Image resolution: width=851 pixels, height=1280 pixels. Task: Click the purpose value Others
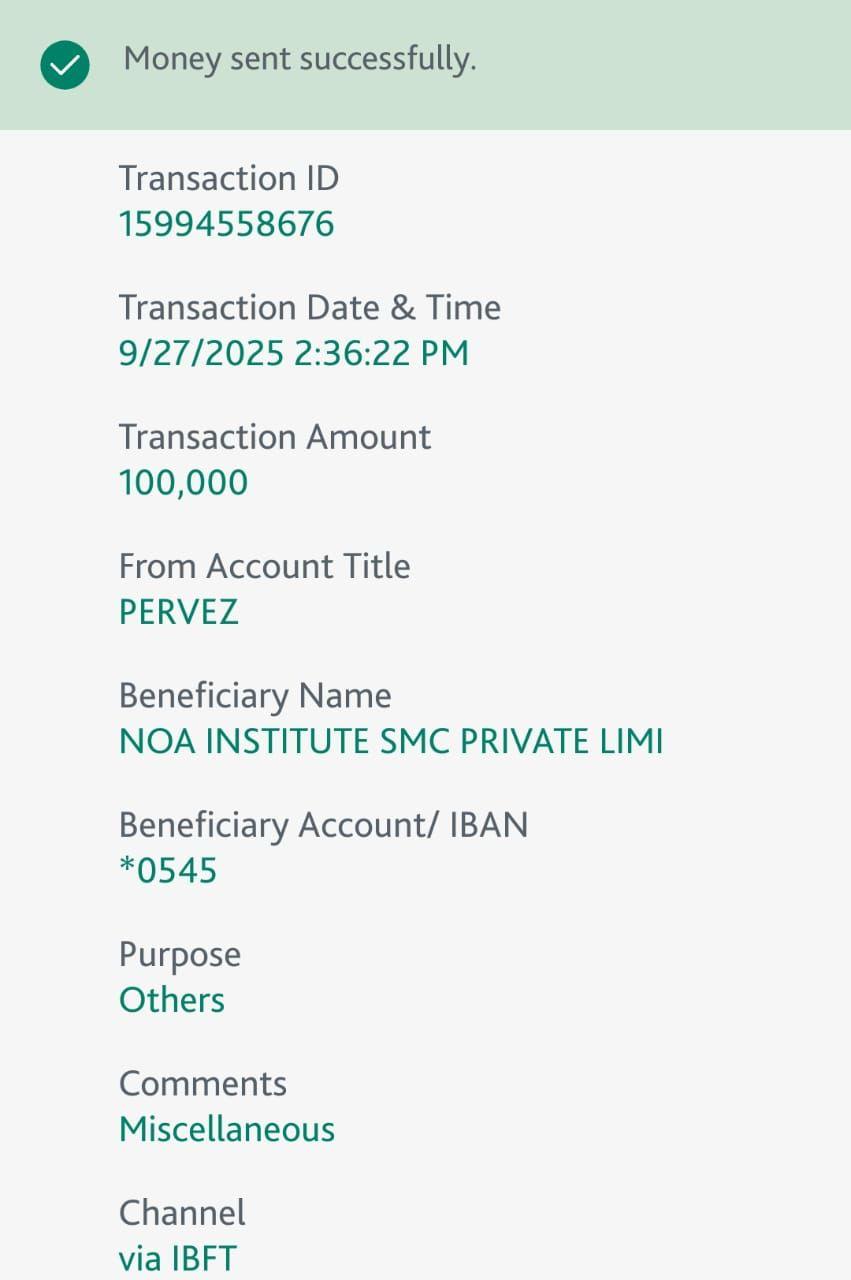click(172, 1000)
